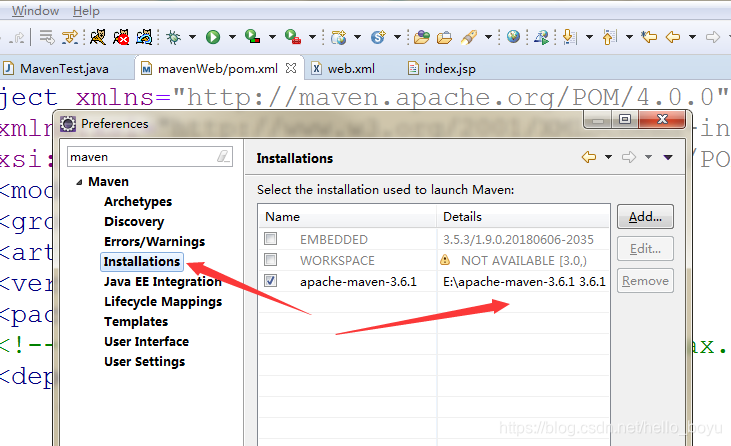
Task: Open New Web Project dropdown arrow
Action: [x=358, y=37]
